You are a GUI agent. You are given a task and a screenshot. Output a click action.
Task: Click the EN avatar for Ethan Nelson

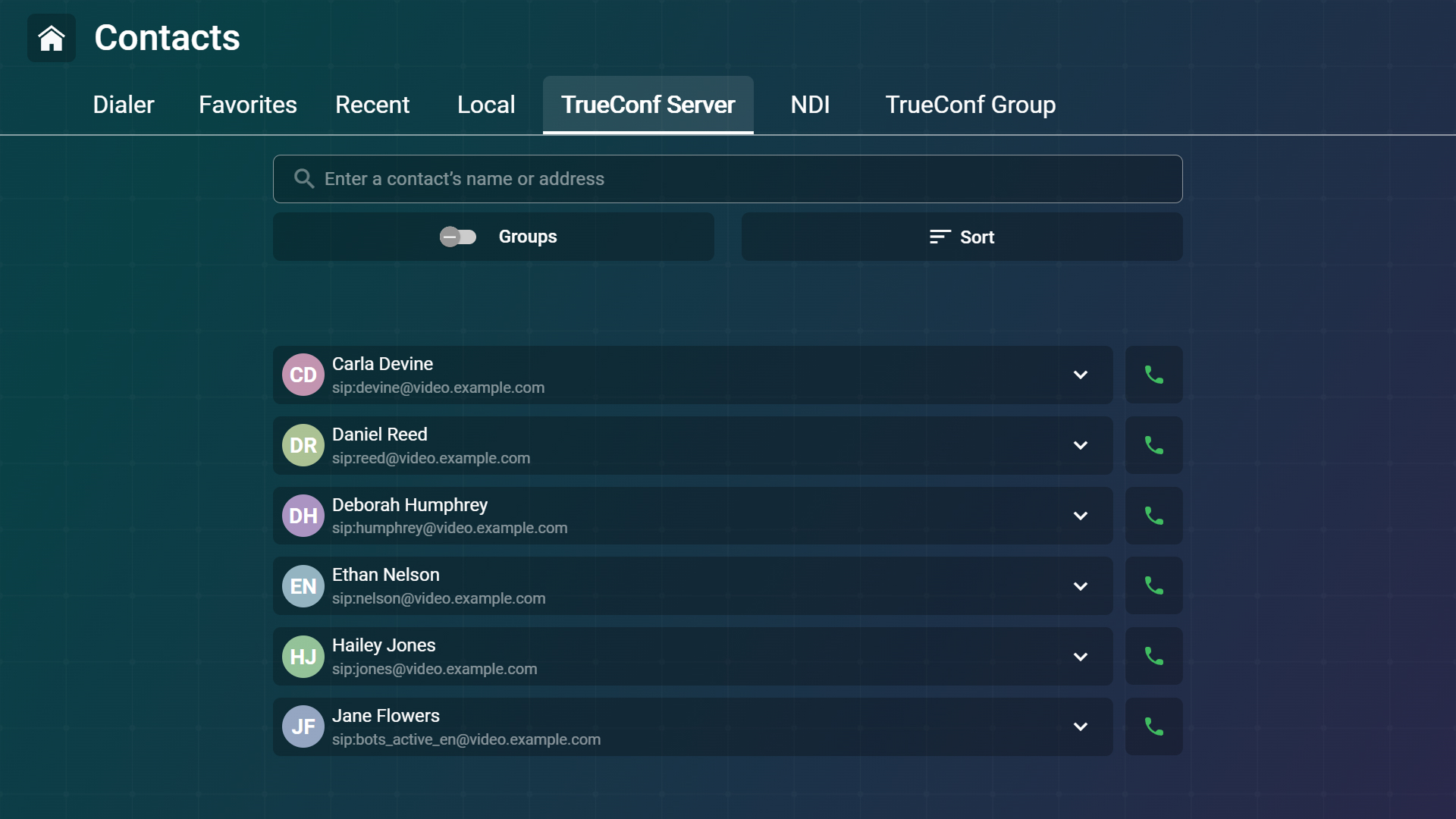point(303,586)
